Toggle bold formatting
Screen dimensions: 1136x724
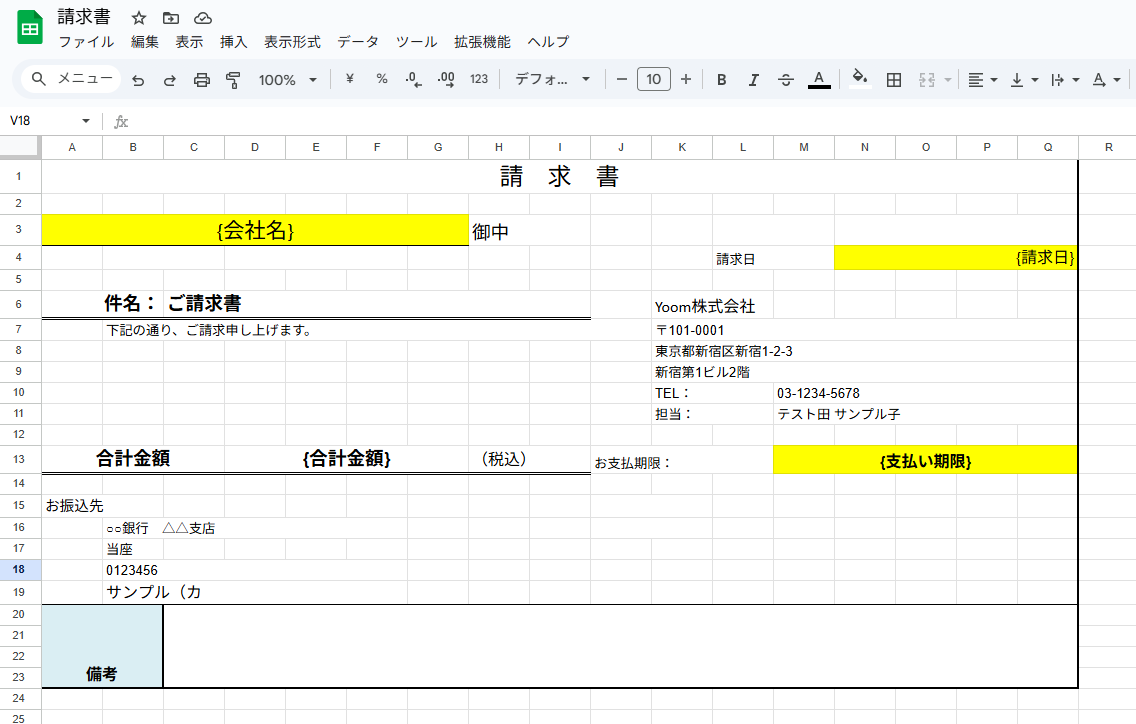[722, 80]
